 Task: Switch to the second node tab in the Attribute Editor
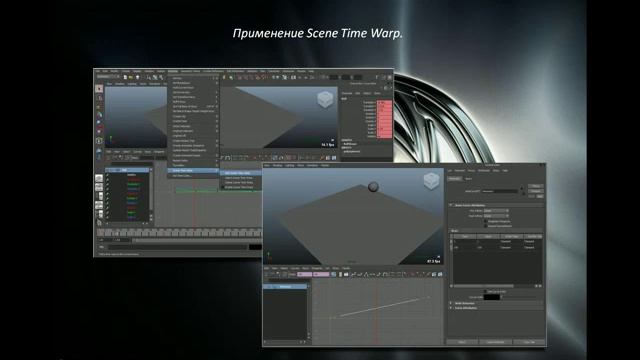pyautogui.click(x=469, y=178)
